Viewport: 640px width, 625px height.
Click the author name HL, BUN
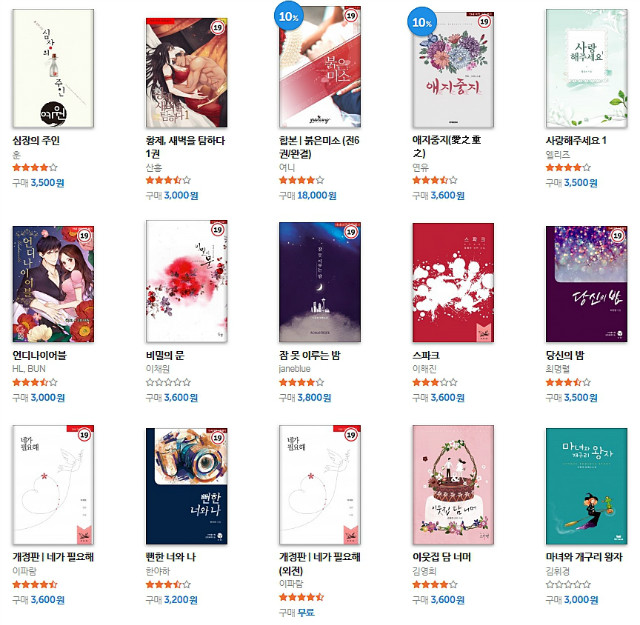[x=29, y=369]
